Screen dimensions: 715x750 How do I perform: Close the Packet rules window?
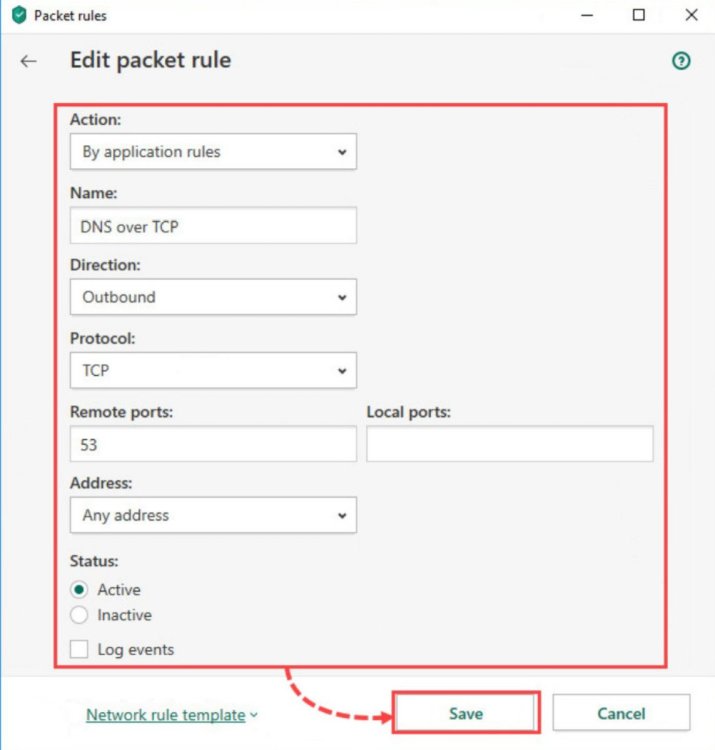click(691, 15)
